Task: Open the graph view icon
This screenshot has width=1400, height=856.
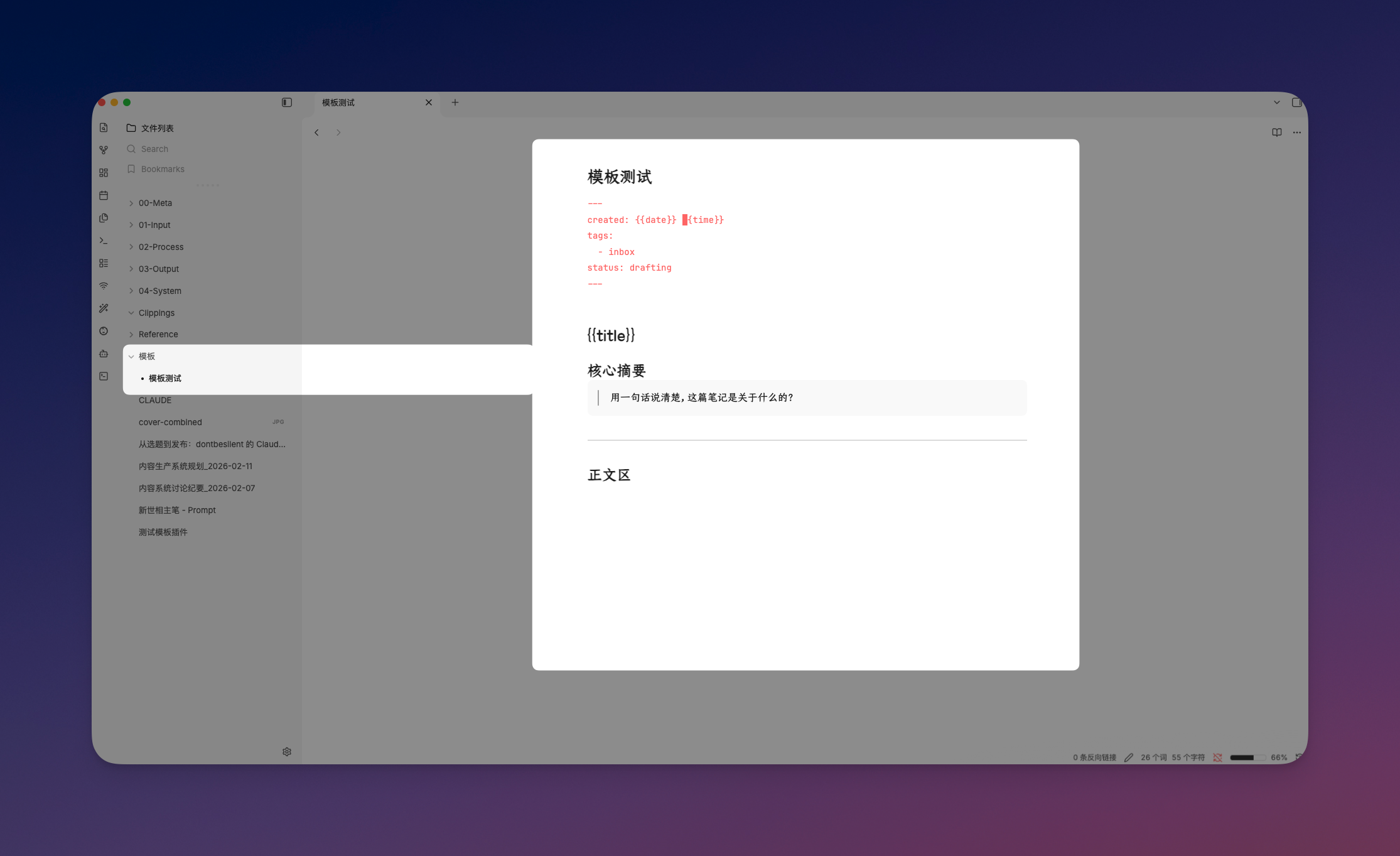Action: click(x=104, y=149)
